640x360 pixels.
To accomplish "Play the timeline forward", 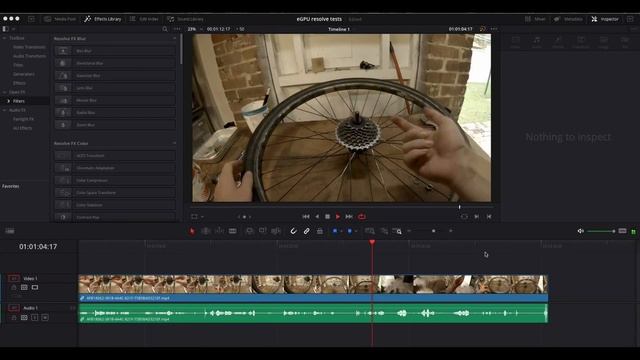I will 338,217.
